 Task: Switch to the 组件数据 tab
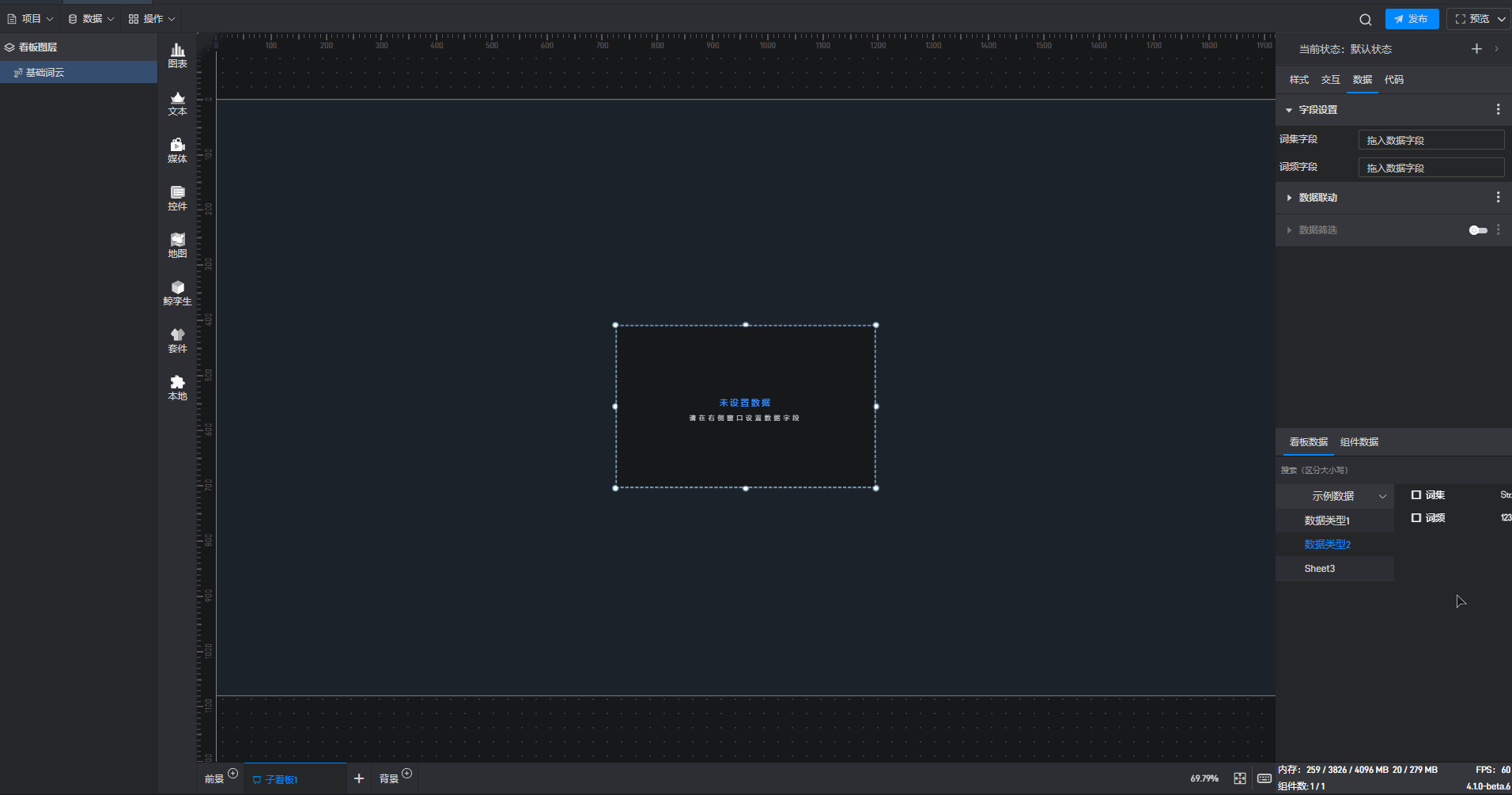point(1359,442)
